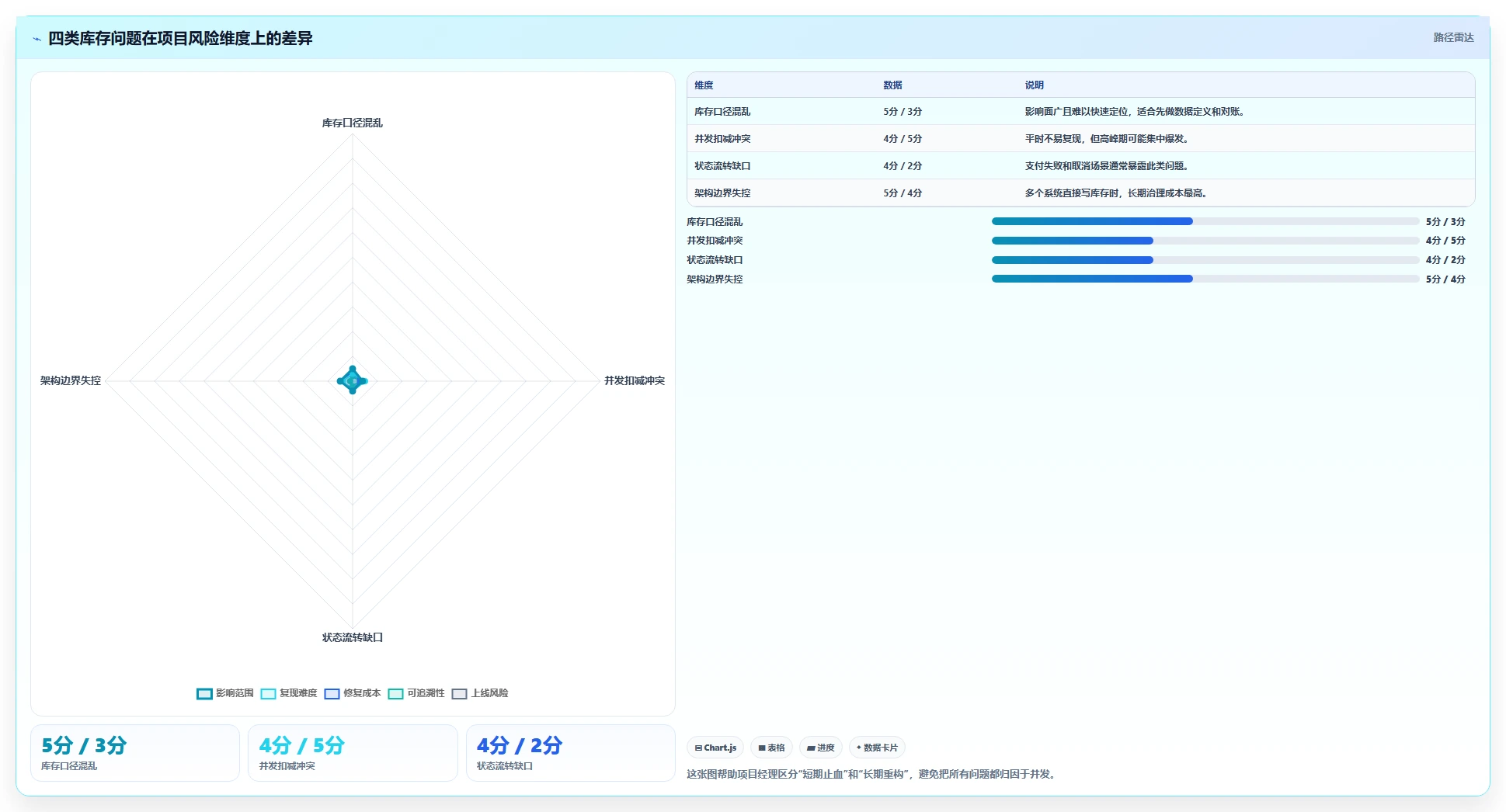Open the 5分 / 3分 库存口径混乱 data card
1506x812 pixels.
pyautogui.click(x=135, y=753)
